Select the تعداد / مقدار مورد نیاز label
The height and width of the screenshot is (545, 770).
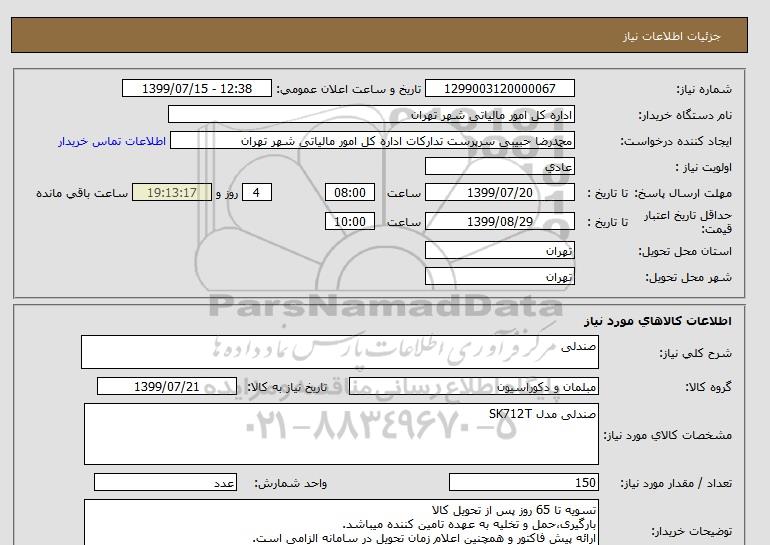click(x=676, y=484)
